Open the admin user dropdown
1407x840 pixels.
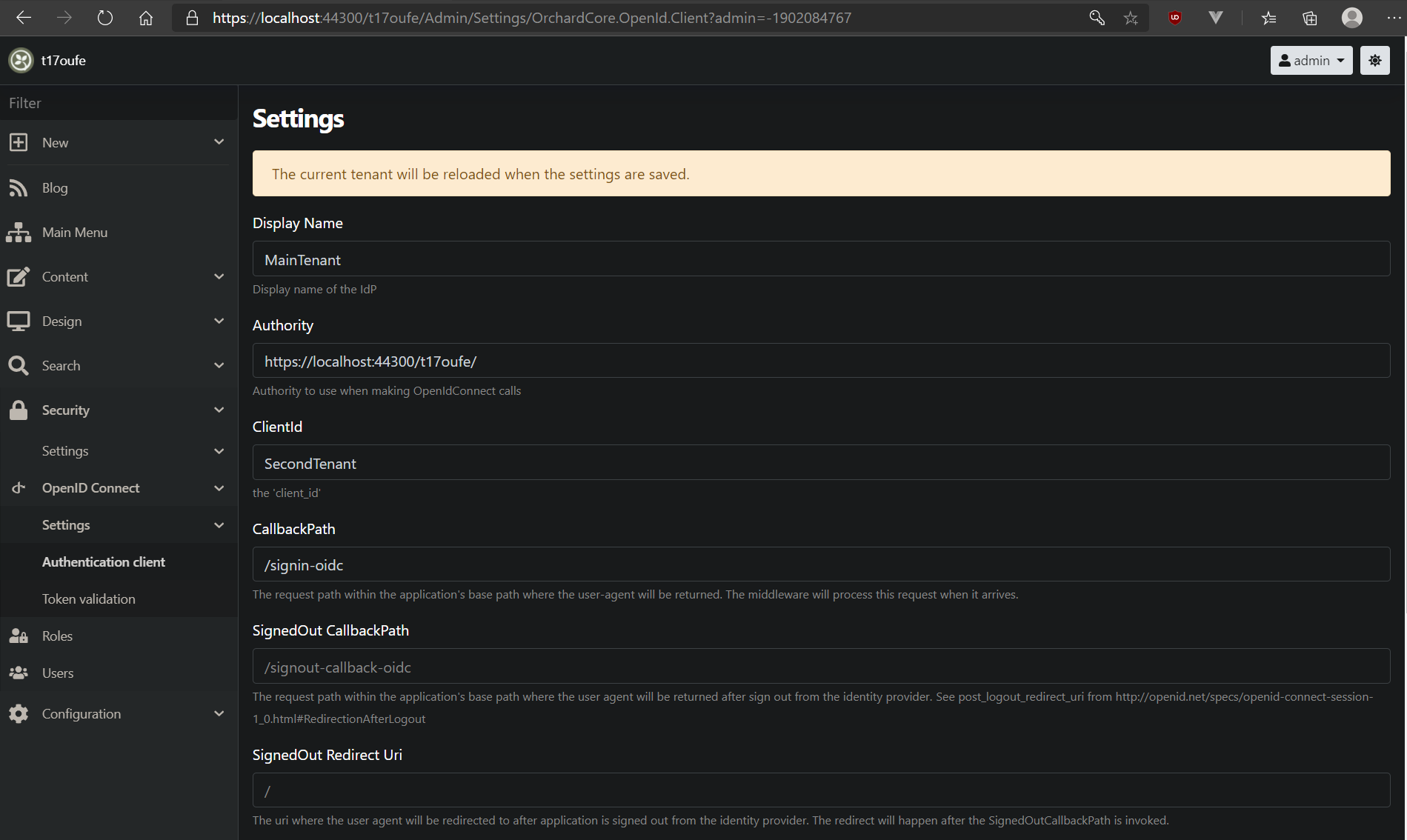point(1311,60)
